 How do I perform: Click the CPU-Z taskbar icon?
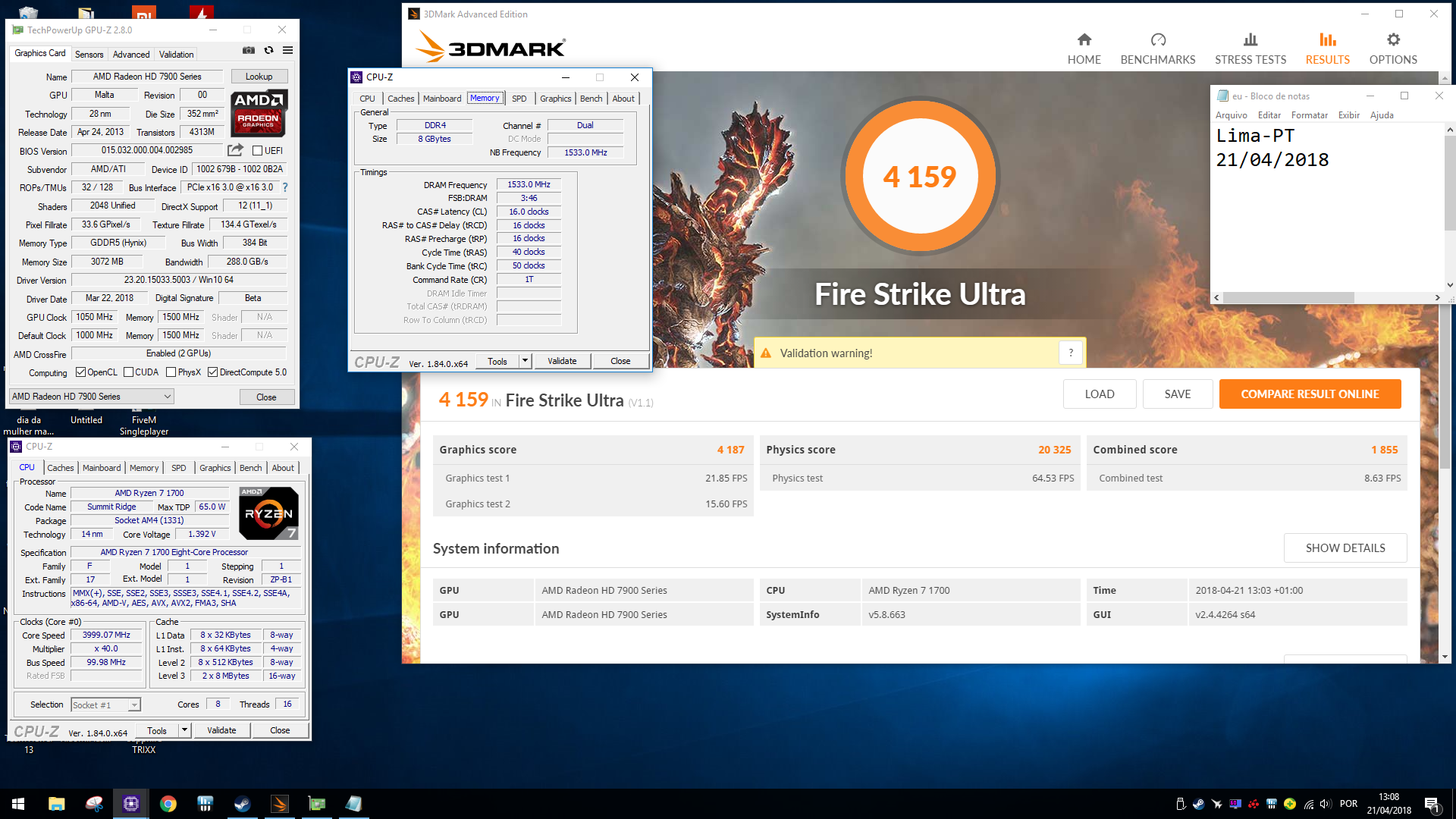tap(131, 804)
